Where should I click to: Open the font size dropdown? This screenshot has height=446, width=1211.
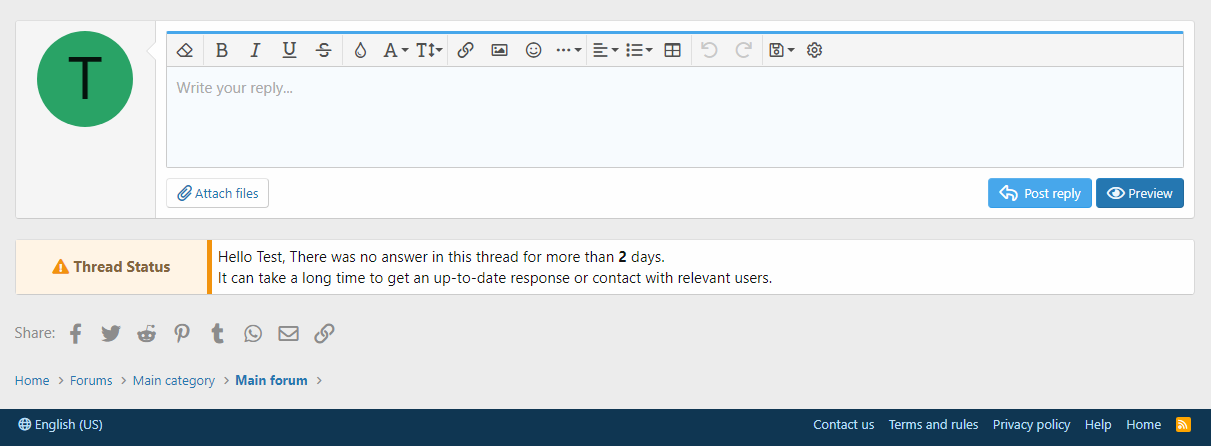click(429, 50)
